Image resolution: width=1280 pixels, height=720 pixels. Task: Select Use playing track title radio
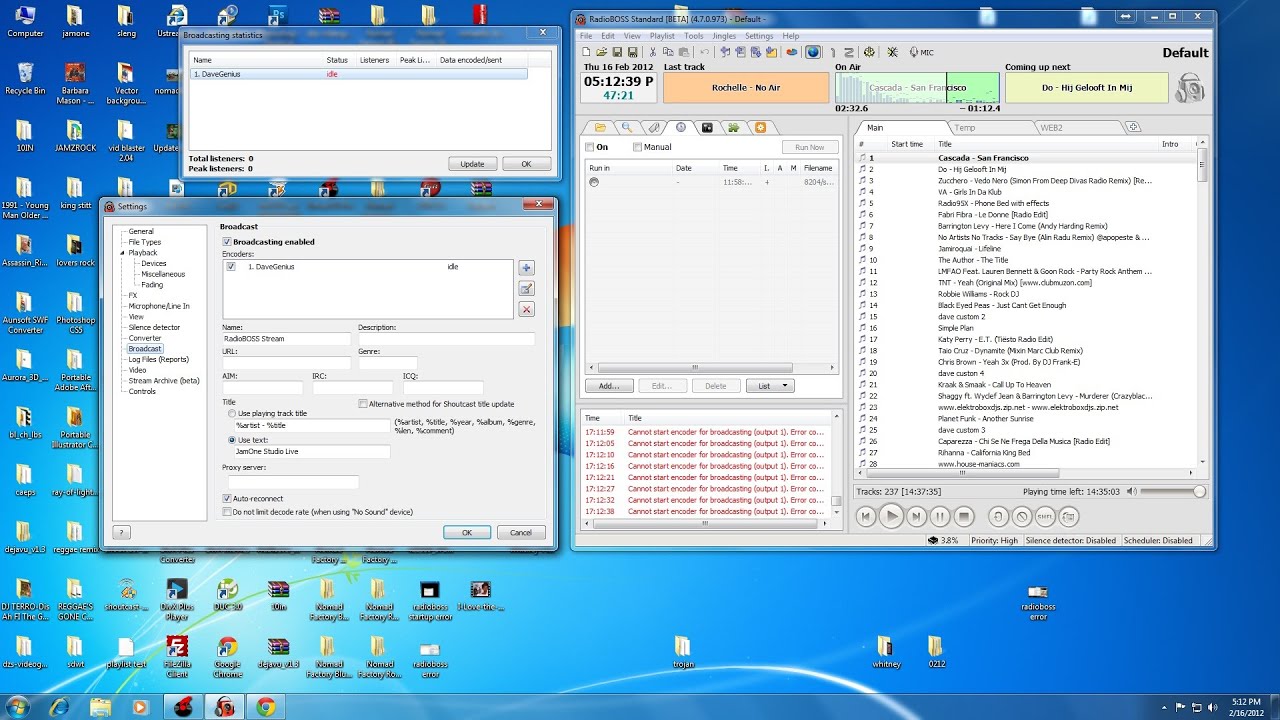point(232,413)
